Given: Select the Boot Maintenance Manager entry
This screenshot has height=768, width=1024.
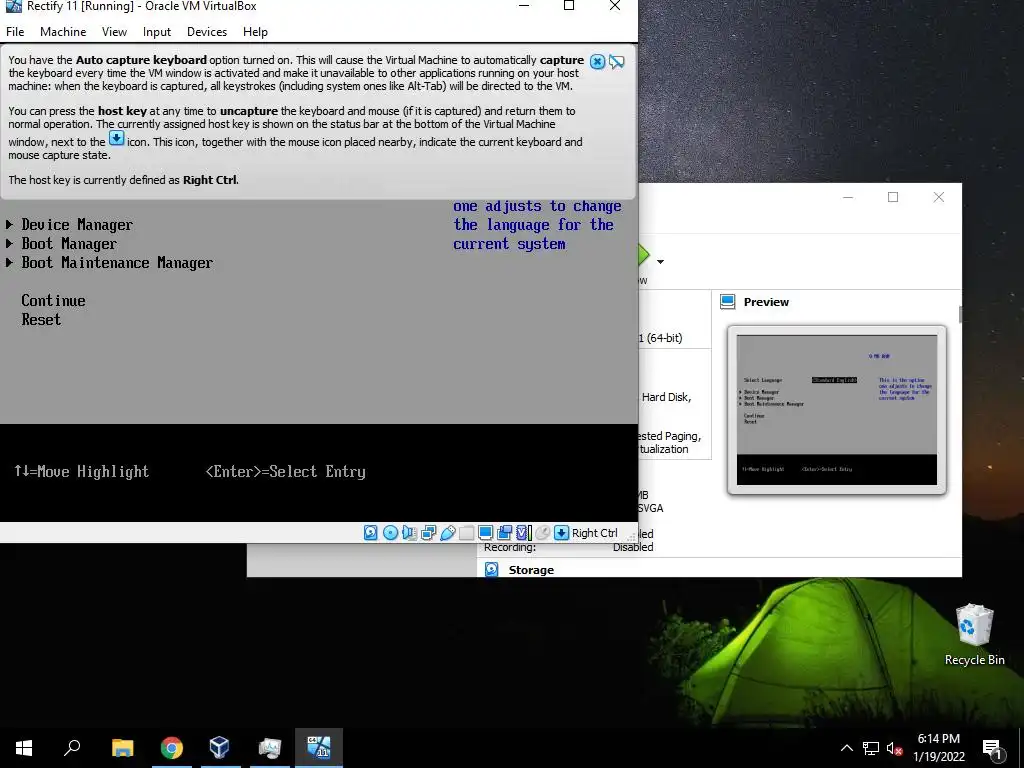Looking at the screenshot, I should coord(118,263).
